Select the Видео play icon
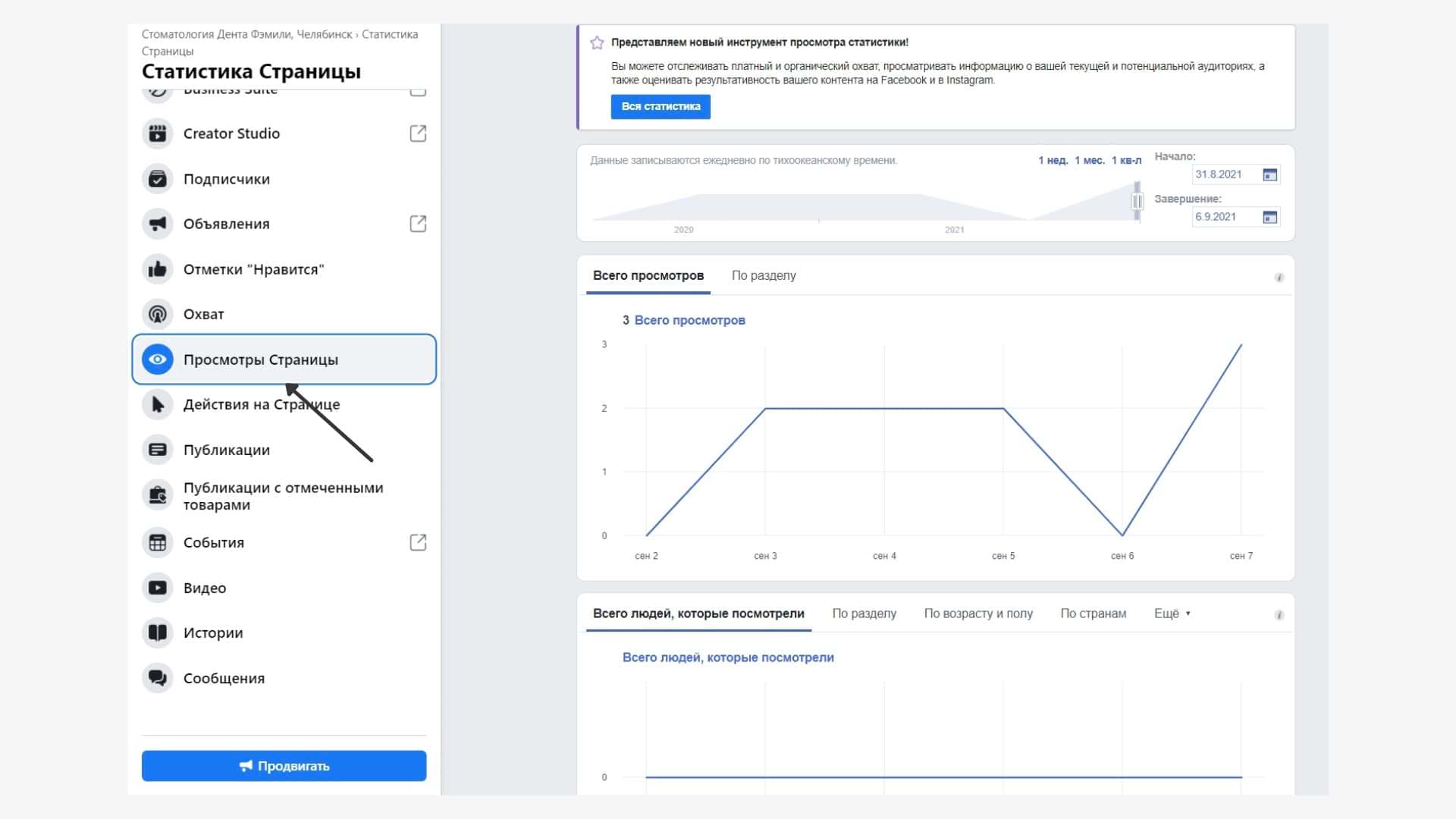 tap(158, 588)
